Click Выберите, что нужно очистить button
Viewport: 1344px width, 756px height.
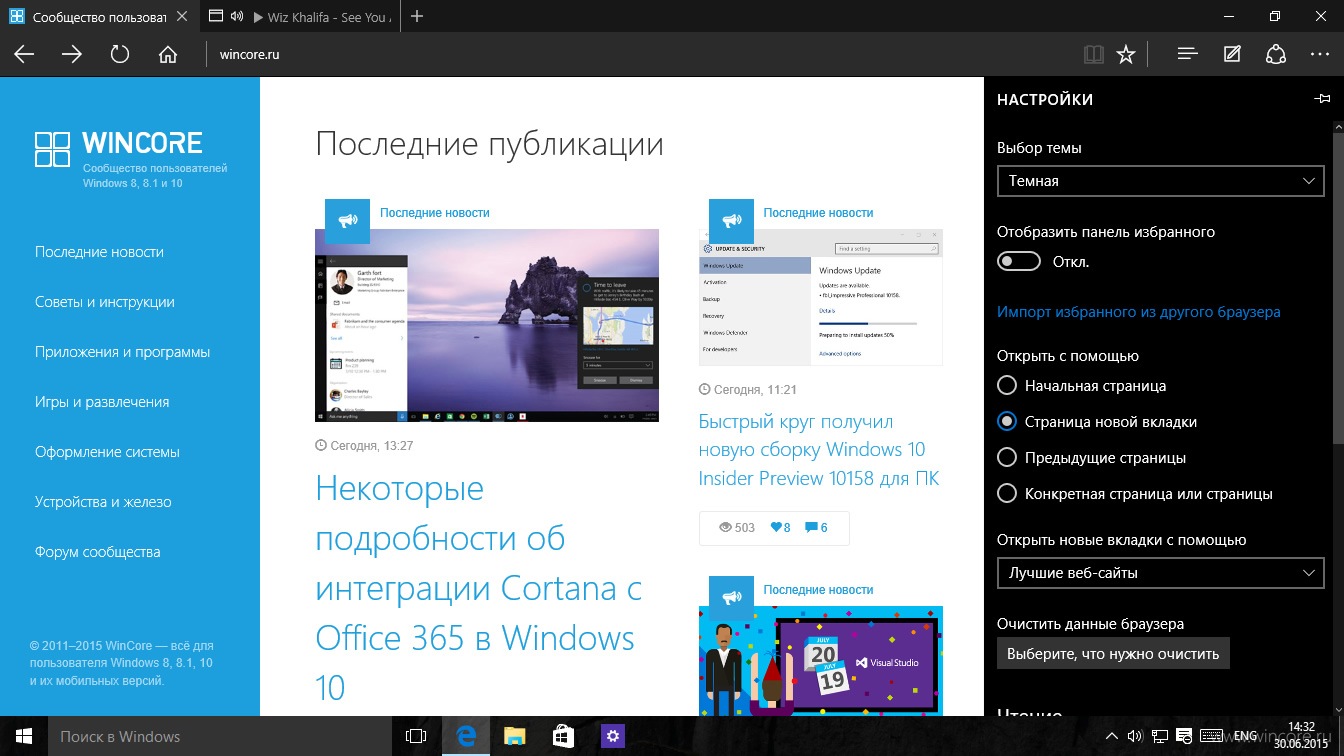[x=1113, y=654]
